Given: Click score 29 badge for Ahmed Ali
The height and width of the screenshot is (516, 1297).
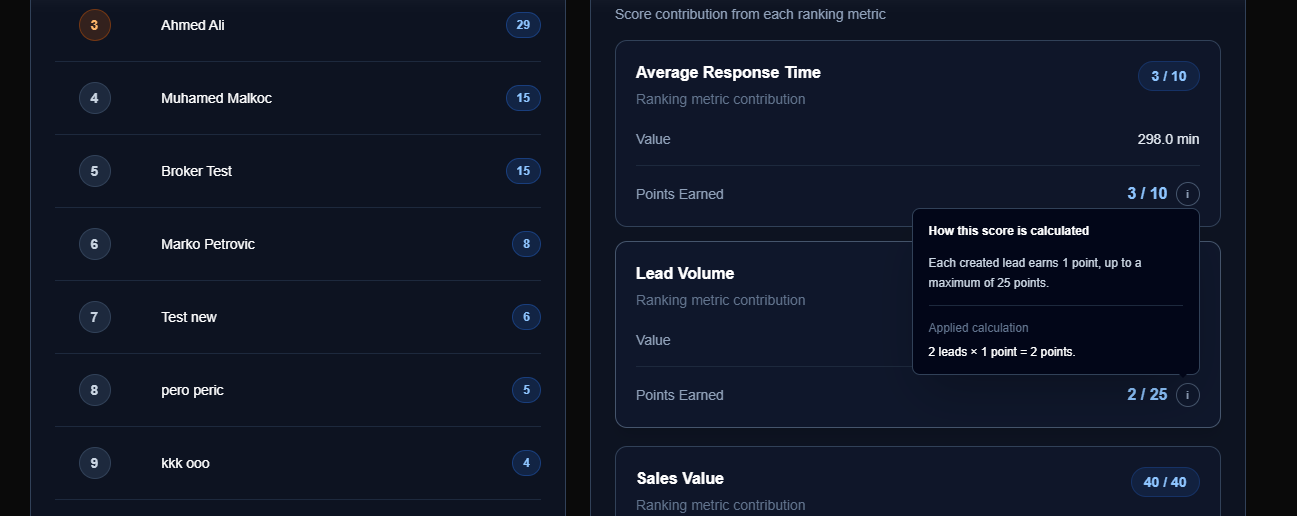Looking at the screenshot, I should coord(523,25).
